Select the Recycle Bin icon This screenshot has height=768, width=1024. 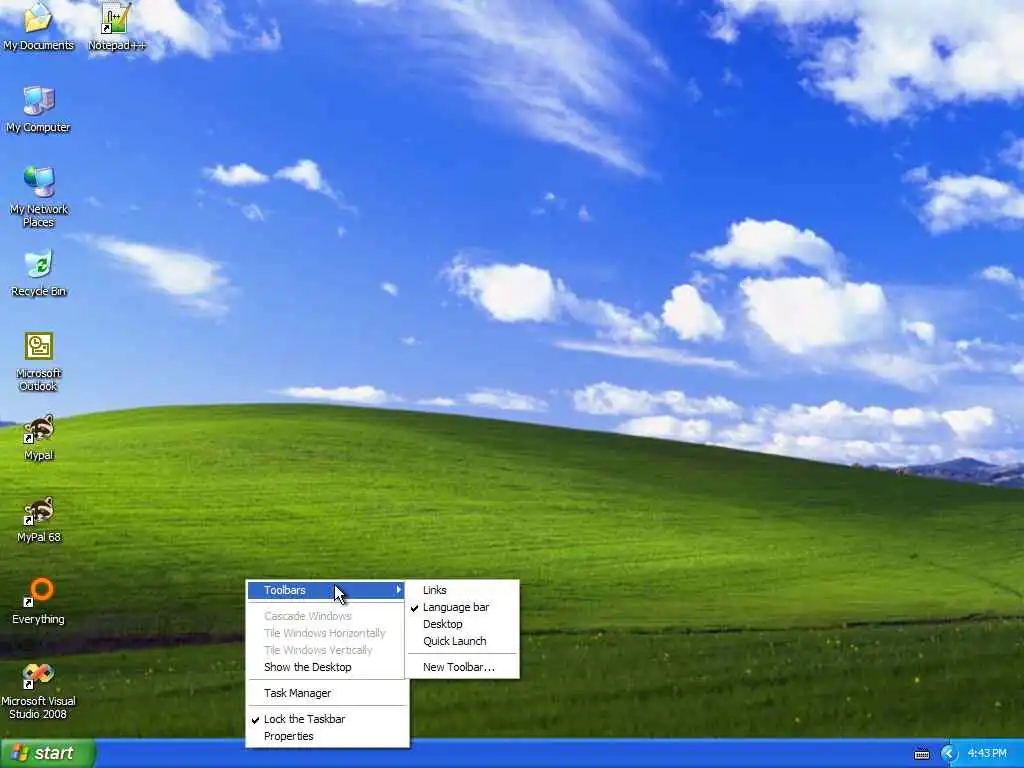39,274
